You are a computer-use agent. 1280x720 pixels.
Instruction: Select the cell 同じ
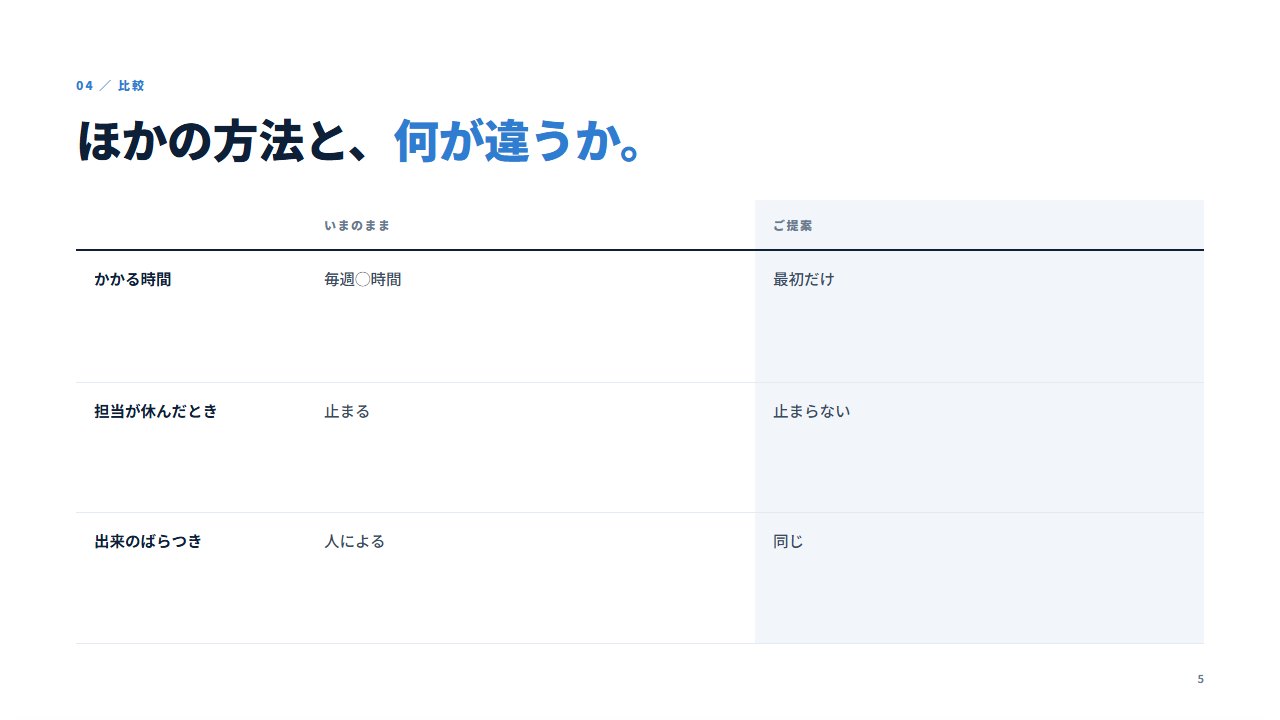[788, 541]
